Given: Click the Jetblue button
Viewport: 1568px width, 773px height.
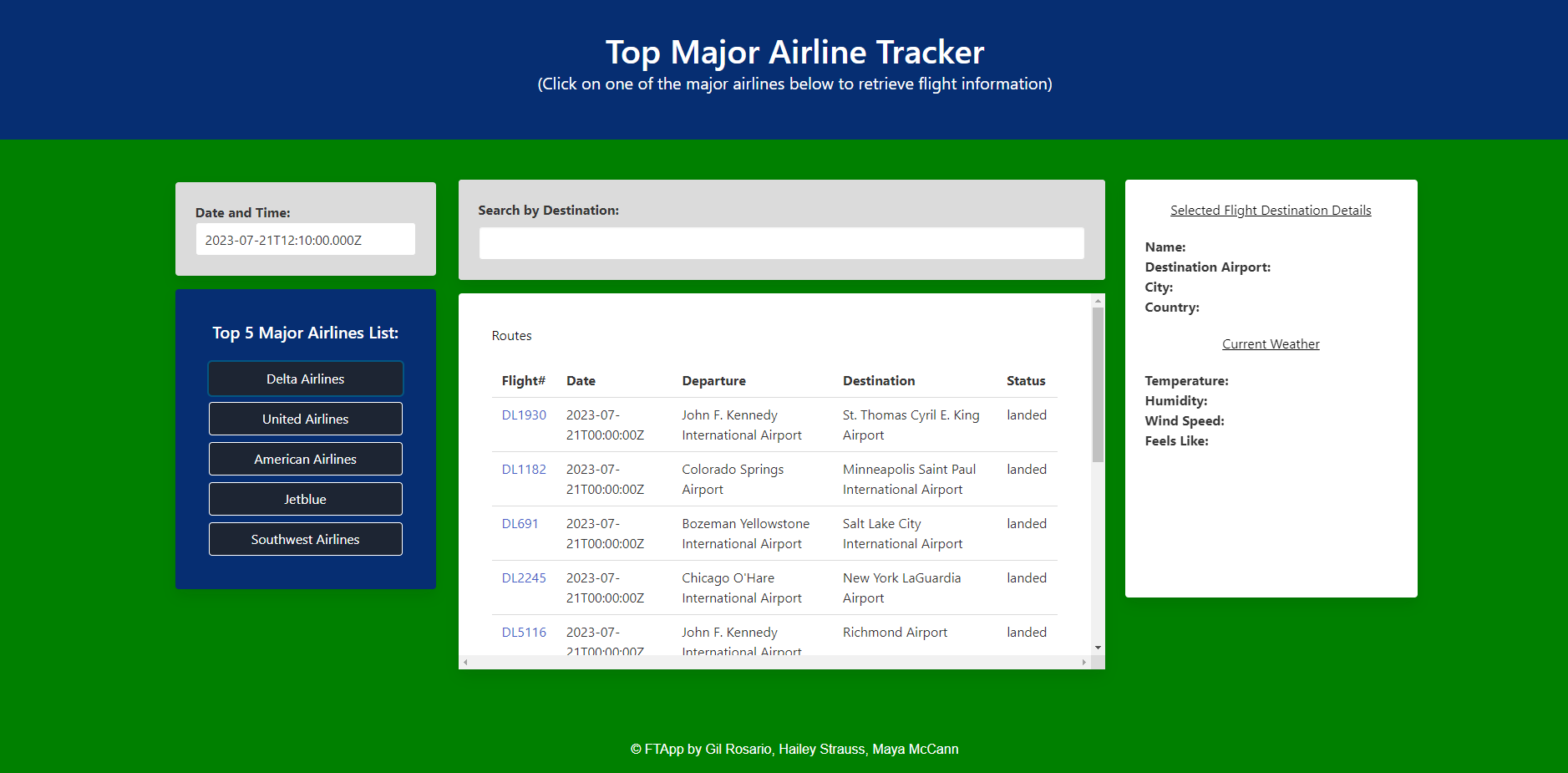Looking at the screenshot, I should tap(305, 499).
